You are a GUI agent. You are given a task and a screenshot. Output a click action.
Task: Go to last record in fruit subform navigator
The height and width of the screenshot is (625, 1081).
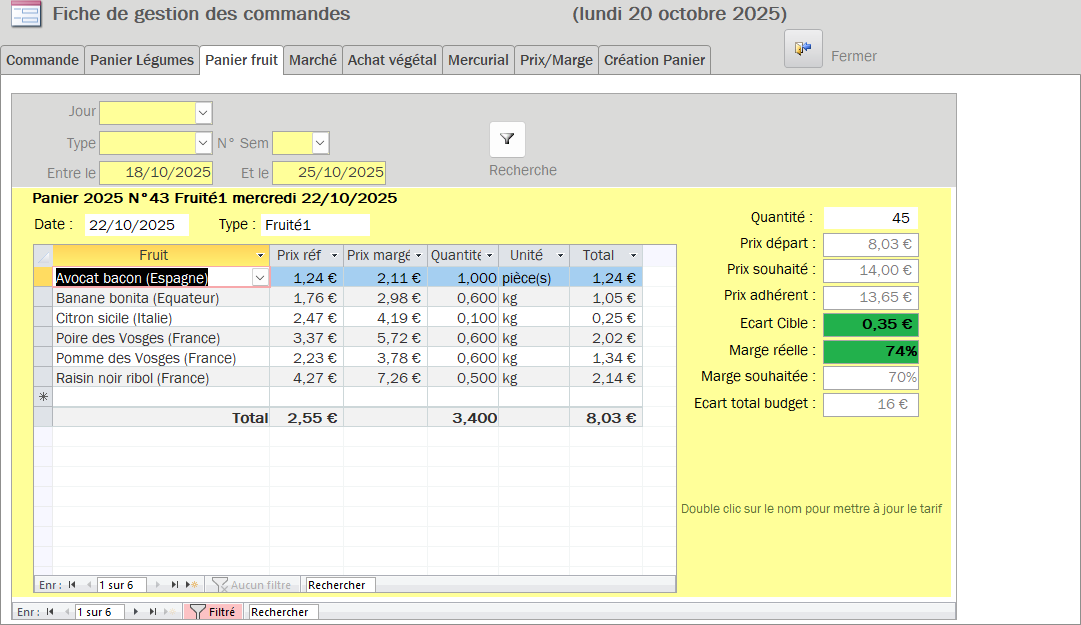(175, 585)
